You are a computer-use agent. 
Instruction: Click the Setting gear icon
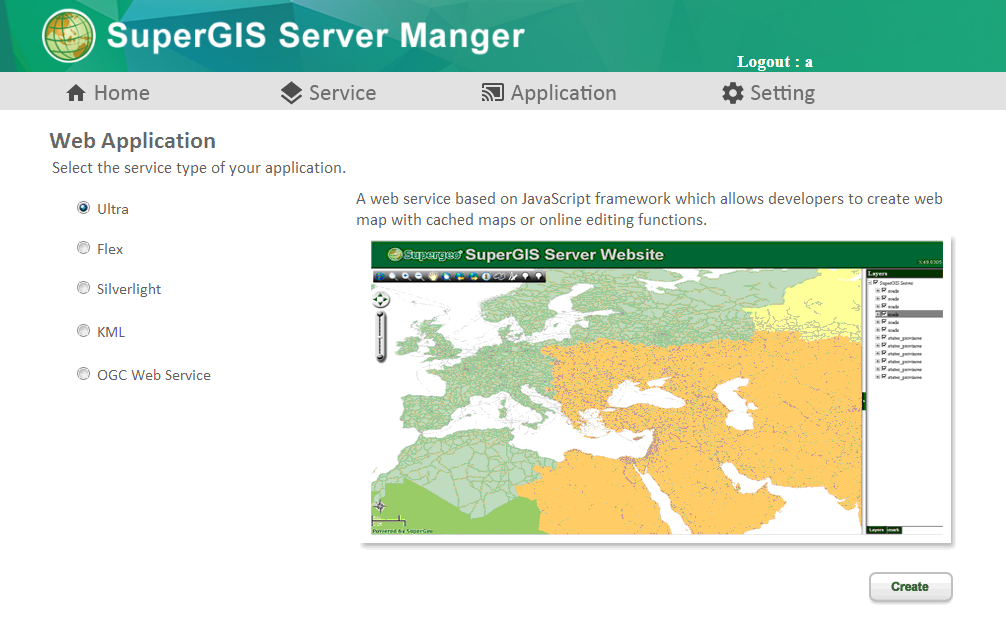click(x=733, y=93)
